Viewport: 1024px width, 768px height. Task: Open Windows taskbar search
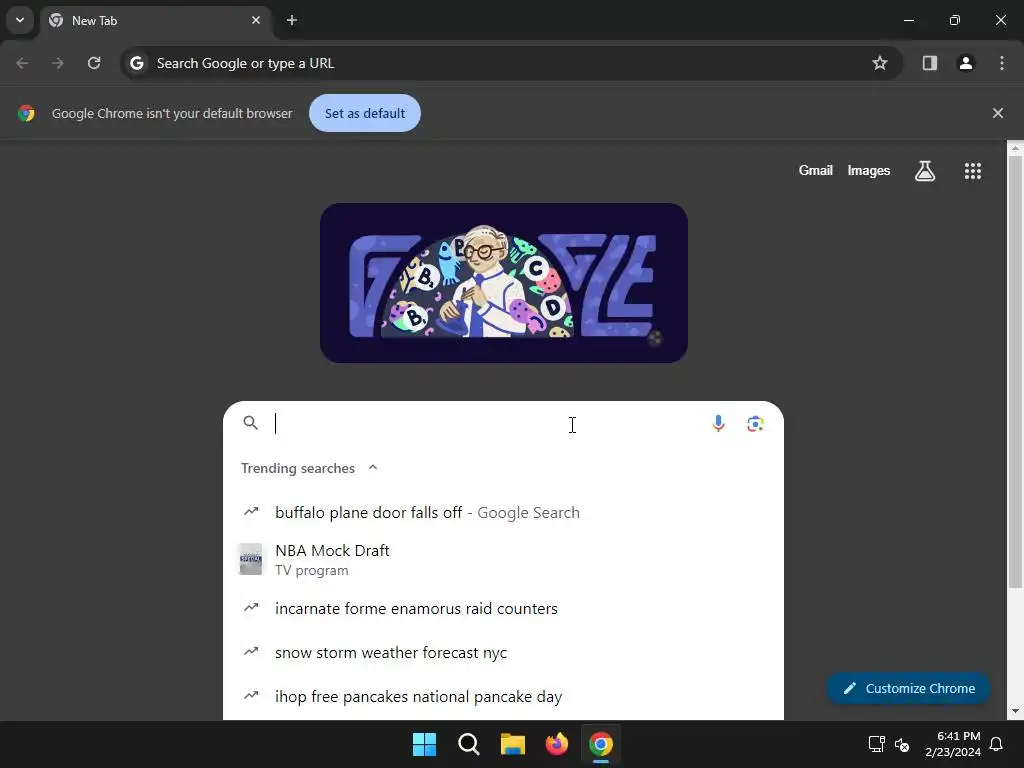click(468, 744)
